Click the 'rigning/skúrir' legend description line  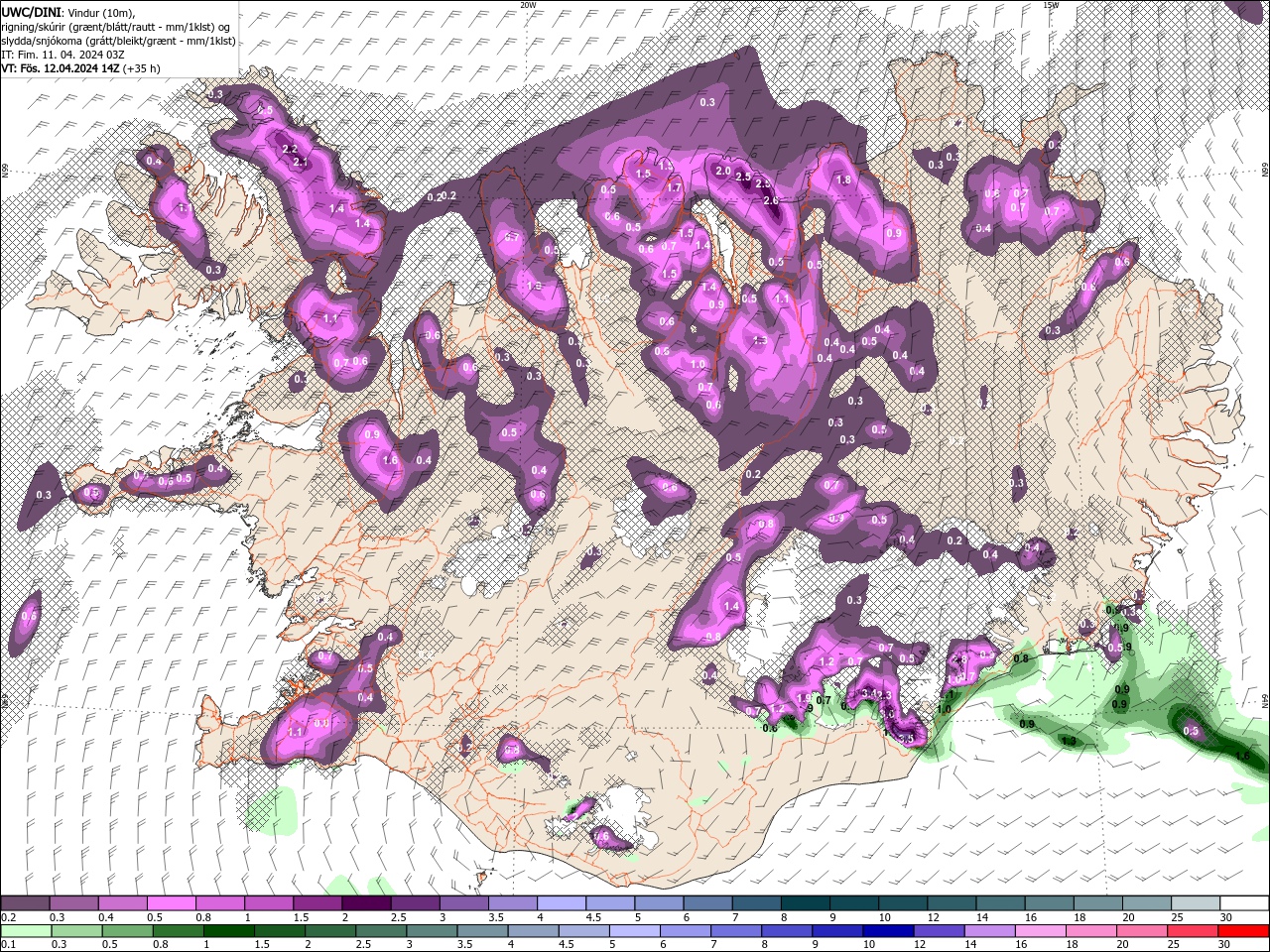click(x=118, y=26)
